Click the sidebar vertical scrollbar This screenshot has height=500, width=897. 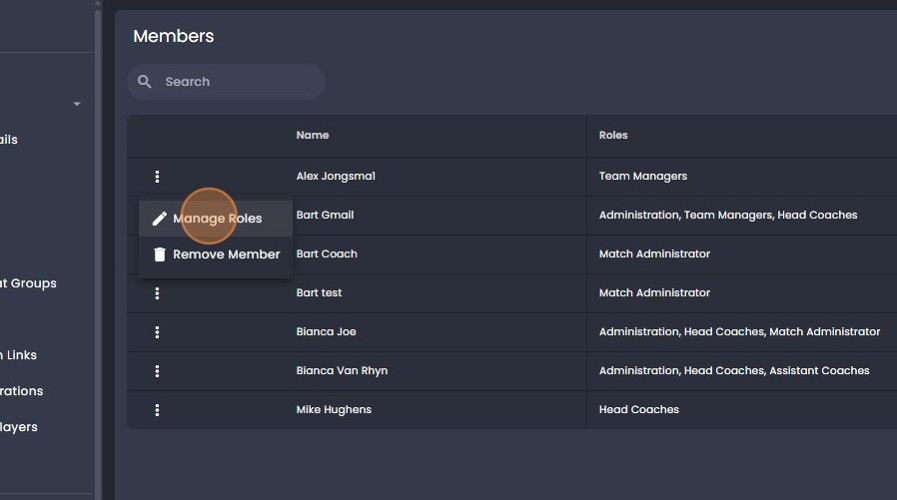(98, 250)
